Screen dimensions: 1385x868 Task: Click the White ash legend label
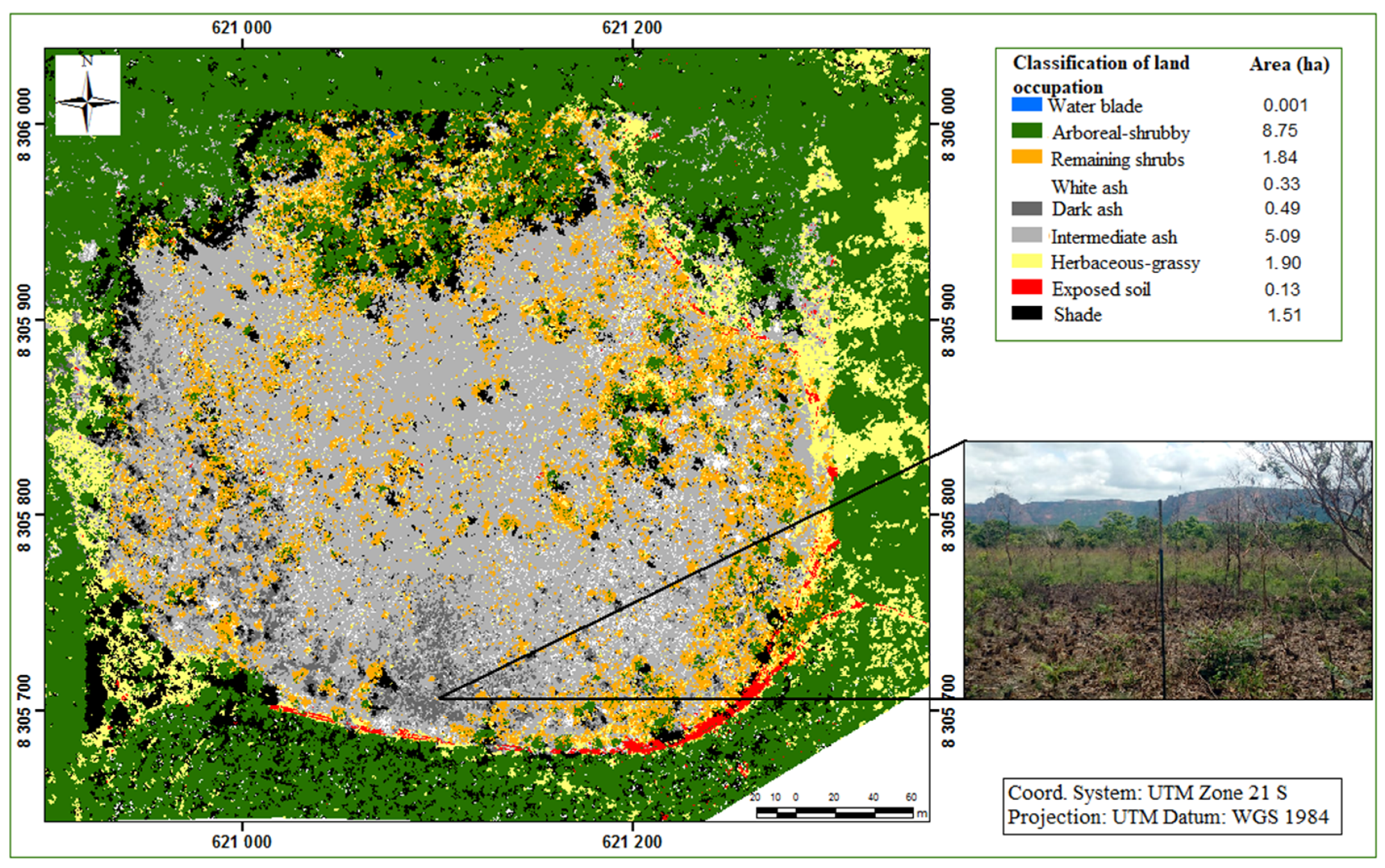(x=1089, y=187)
